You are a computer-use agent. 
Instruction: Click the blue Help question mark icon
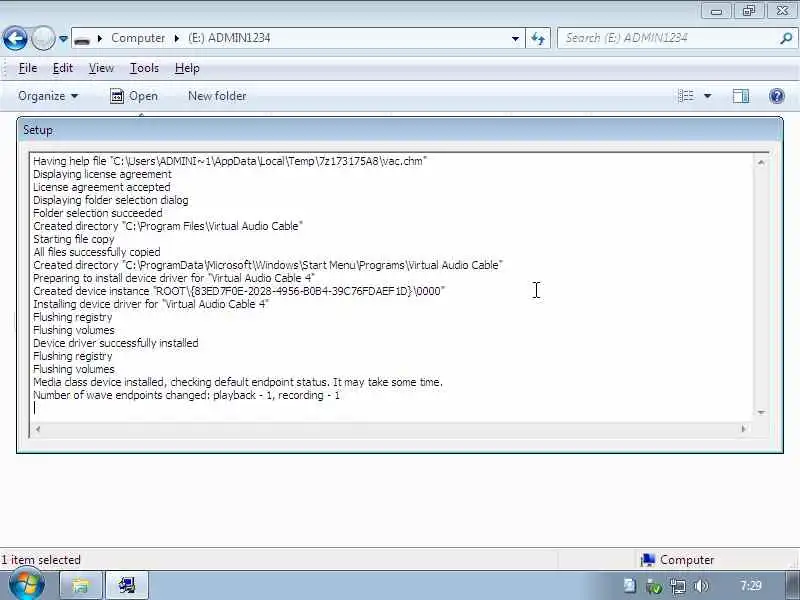(777, 96)
